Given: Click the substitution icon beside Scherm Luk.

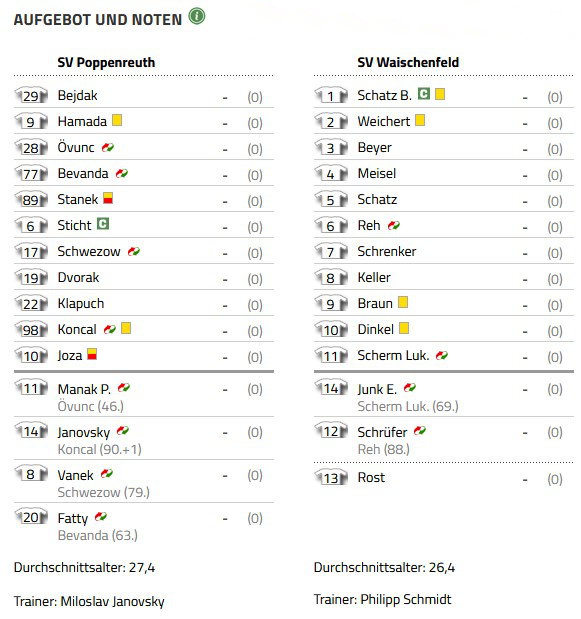Looking at the screenshot, I should click(442, 356).
